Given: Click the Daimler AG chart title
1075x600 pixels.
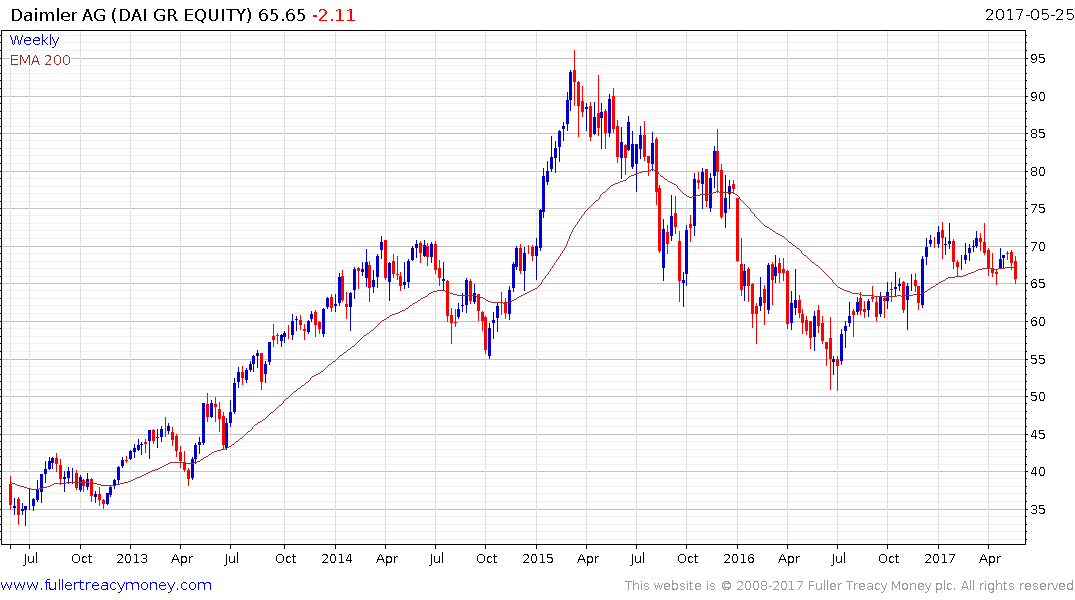Looking at the screenshot, I should point(132,14).
